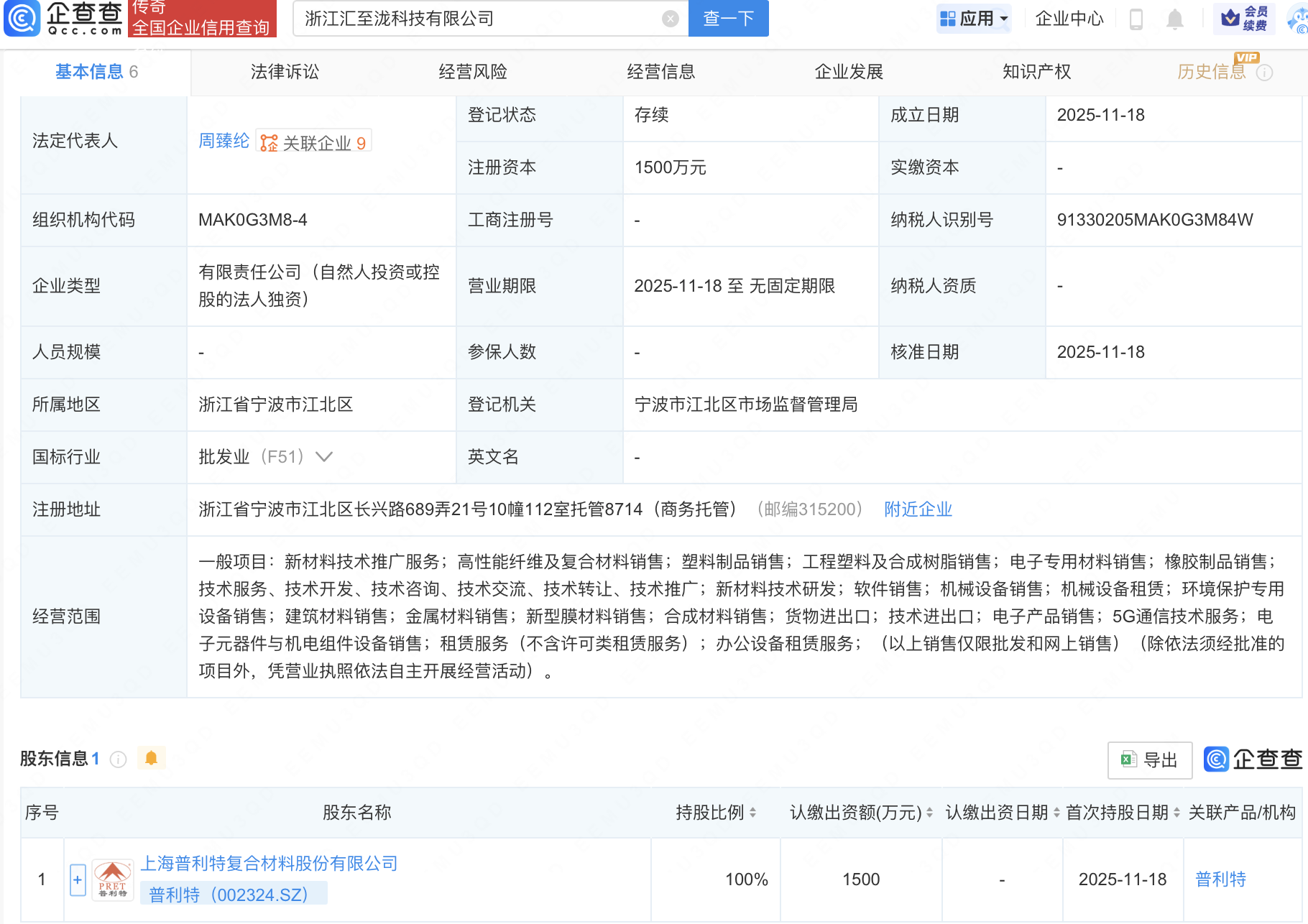This screenshot has height=924, width=1308.
Task: Open the mobile app phone icon
Action: click(1136, 19)
